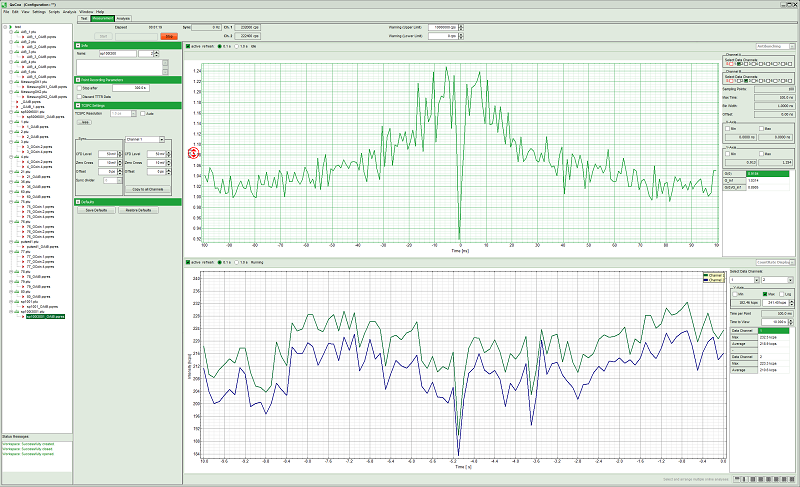
Task: Click the Save Defaults button
Action: click(96, 211)
